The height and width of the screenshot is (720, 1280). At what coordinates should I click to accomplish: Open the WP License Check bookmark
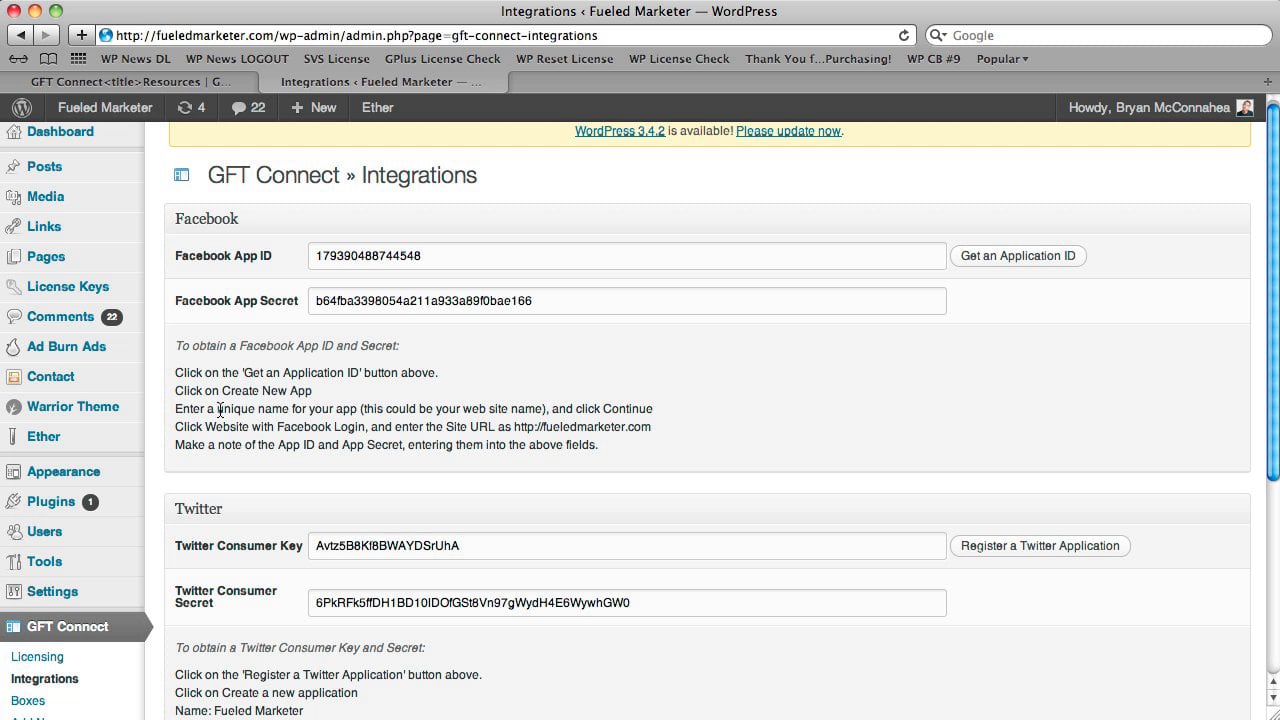click(679, 59)
